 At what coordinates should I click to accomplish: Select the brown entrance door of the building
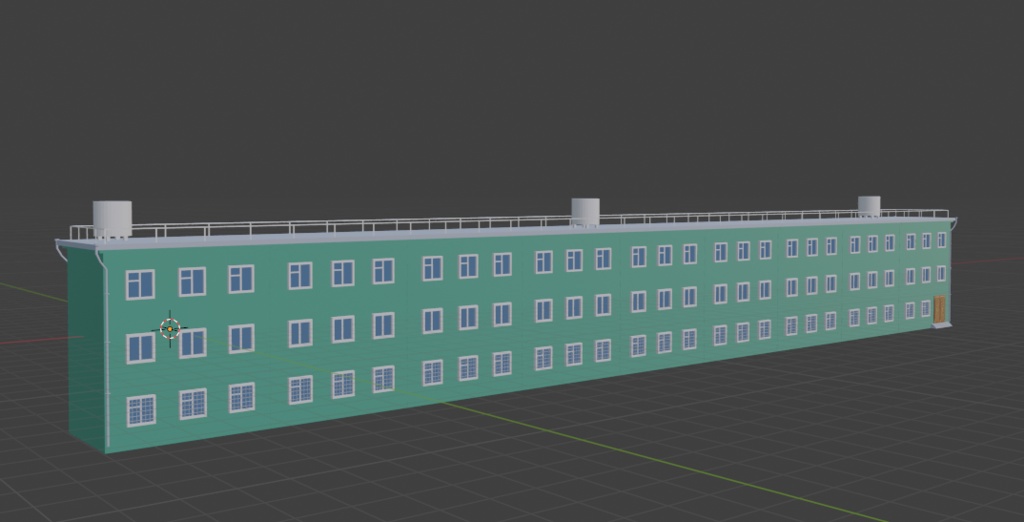pyautogui.click(x=939, y=310)
